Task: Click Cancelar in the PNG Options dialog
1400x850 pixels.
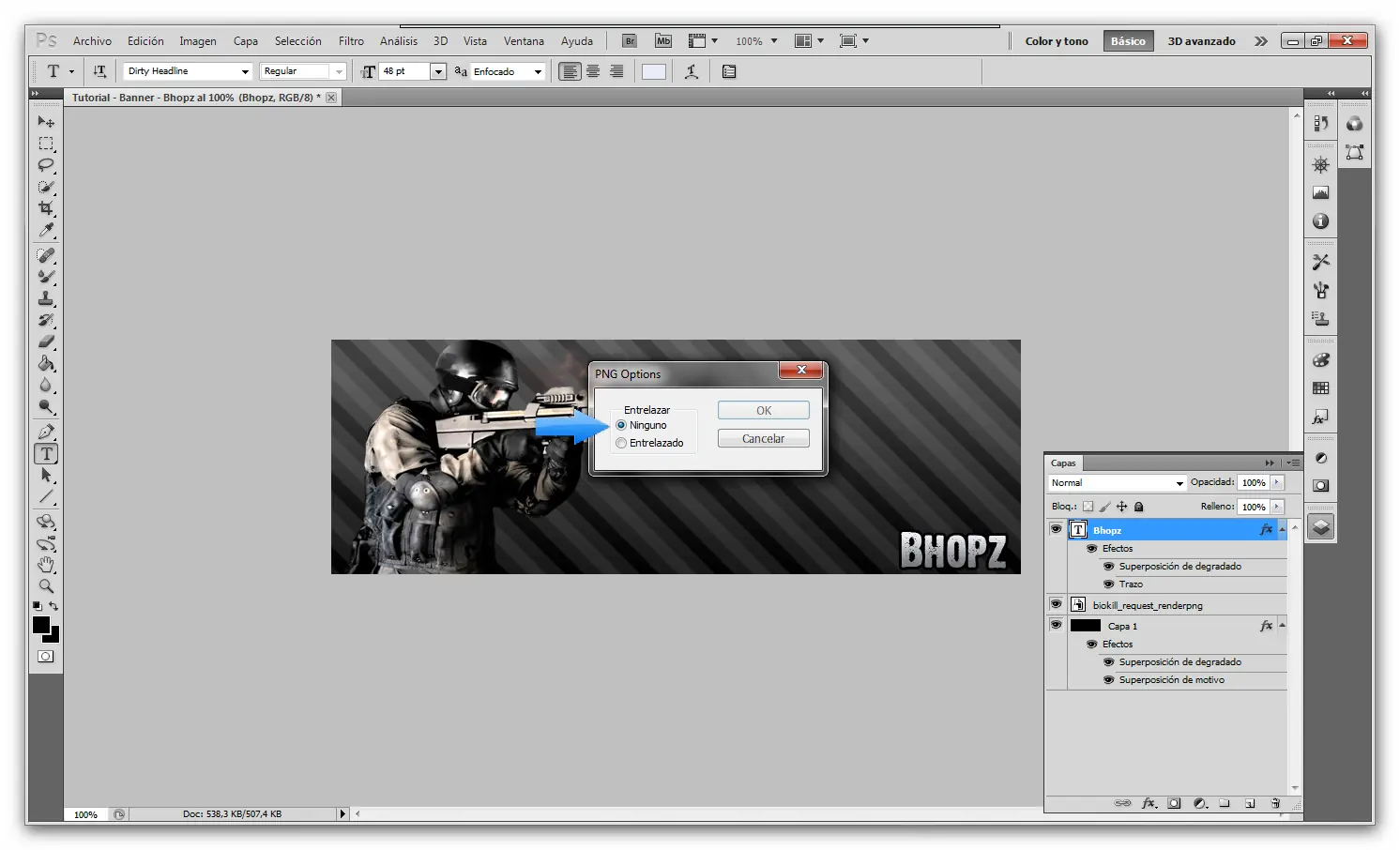Action: [x=764, y=438]
